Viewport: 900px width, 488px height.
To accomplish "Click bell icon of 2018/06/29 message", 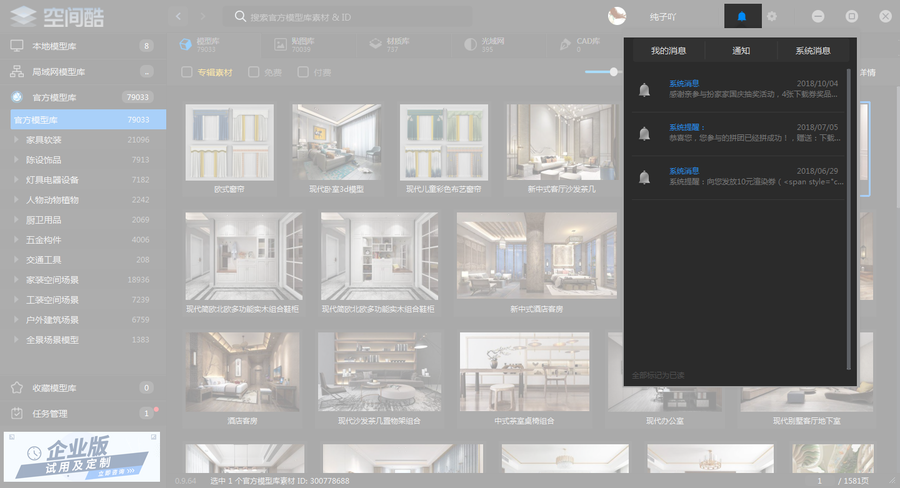I will point(645,177).
